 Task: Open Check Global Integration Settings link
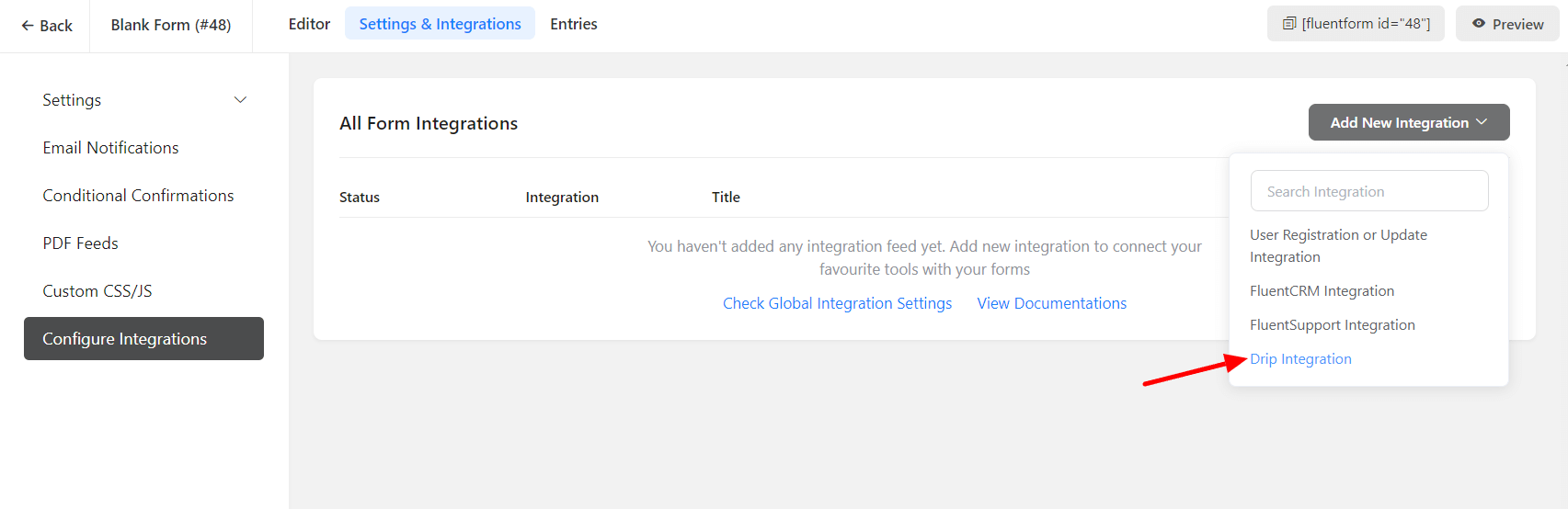click(x=837, y=303)
